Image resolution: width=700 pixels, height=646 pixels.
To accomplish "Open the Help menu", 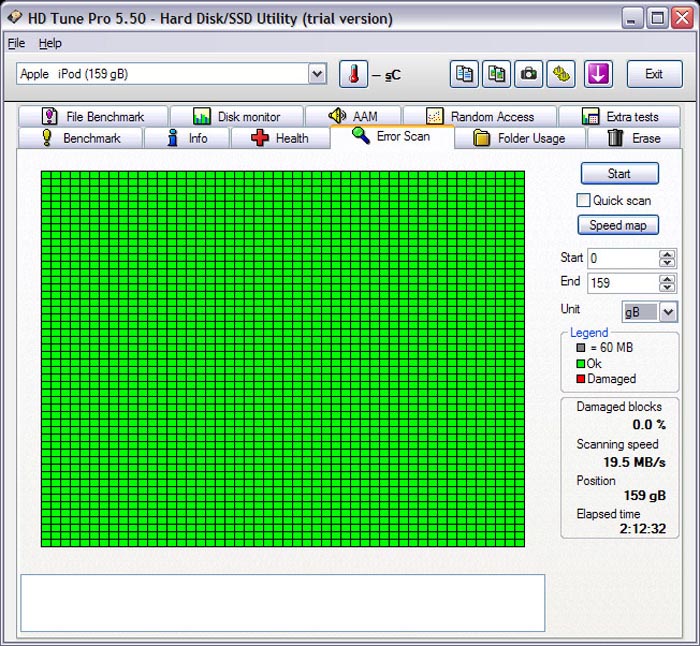I will coord(50,43).
